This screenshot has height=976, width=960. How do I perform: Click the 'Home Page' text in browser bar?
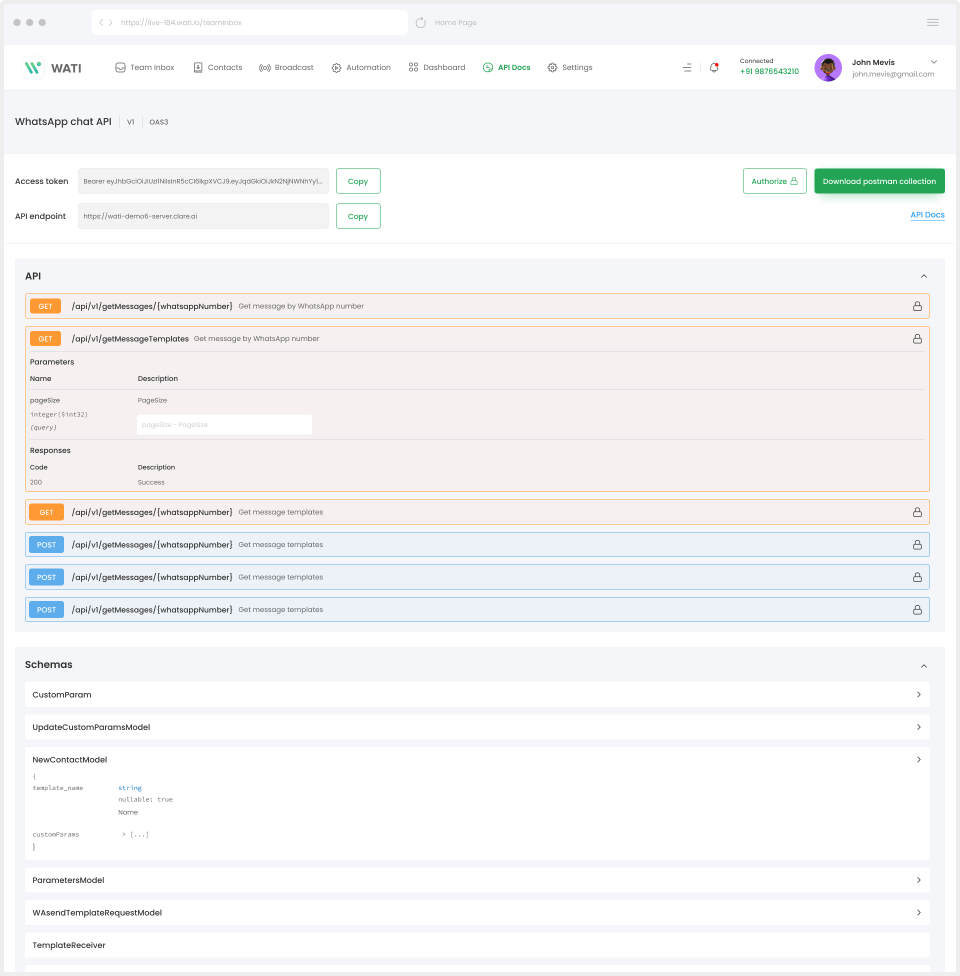(455, 22)
